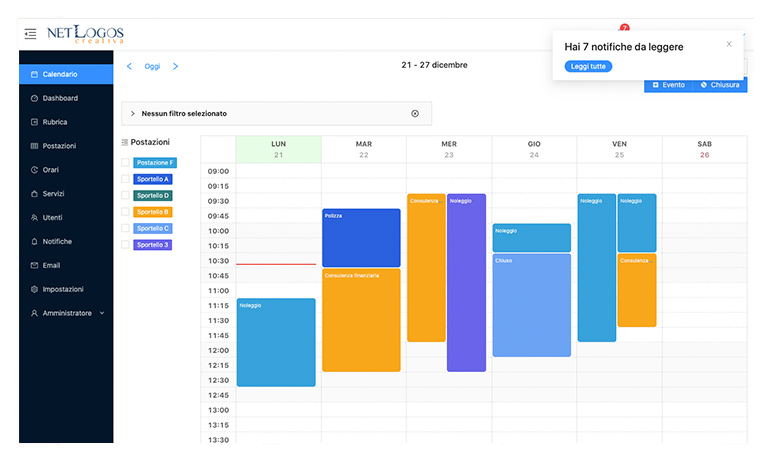Click the Postazione F color tag
Image resolution: width=770 pixels, height=463 pixels.
click(x=155, y=163)
